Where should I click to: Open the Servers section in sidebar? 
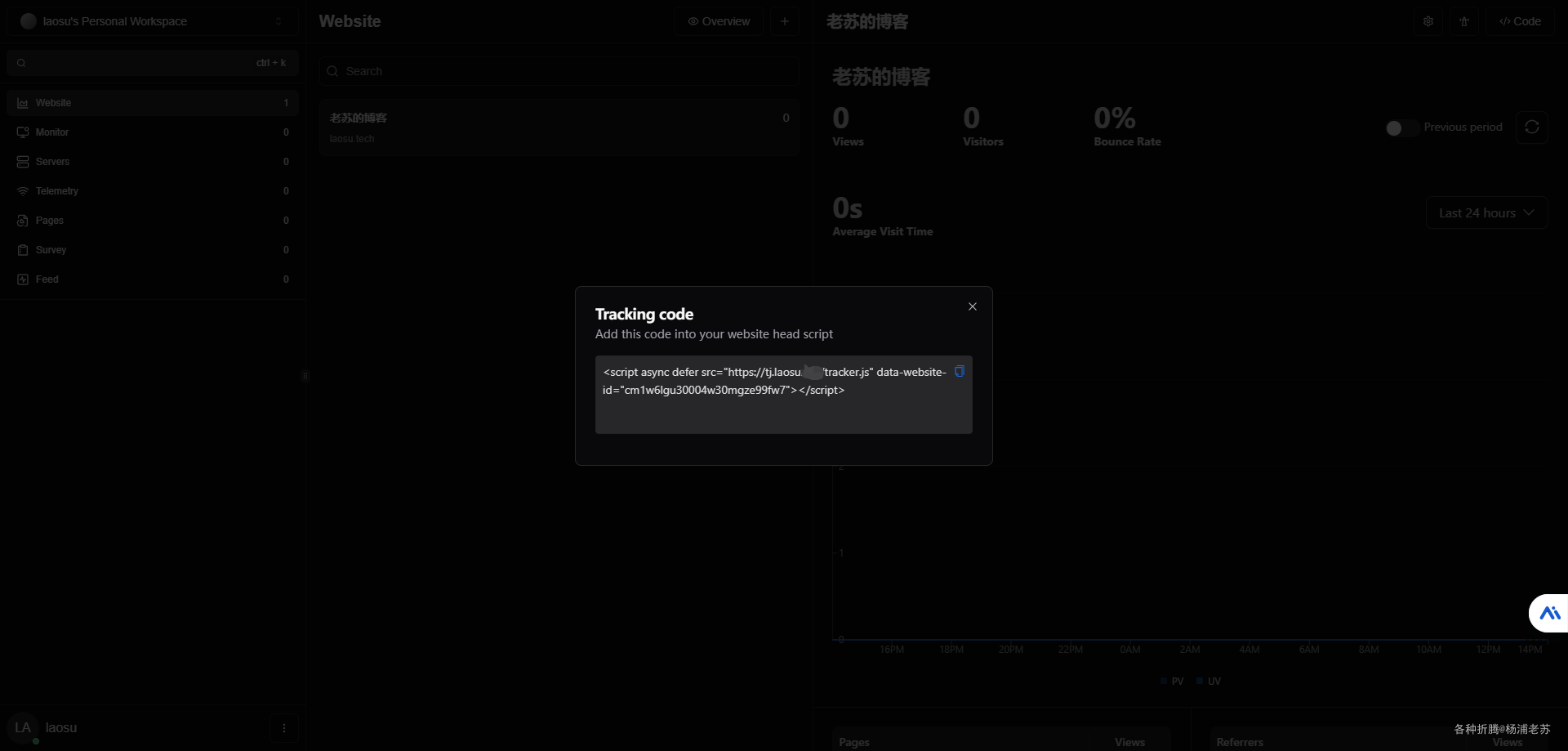coord(153,162)
